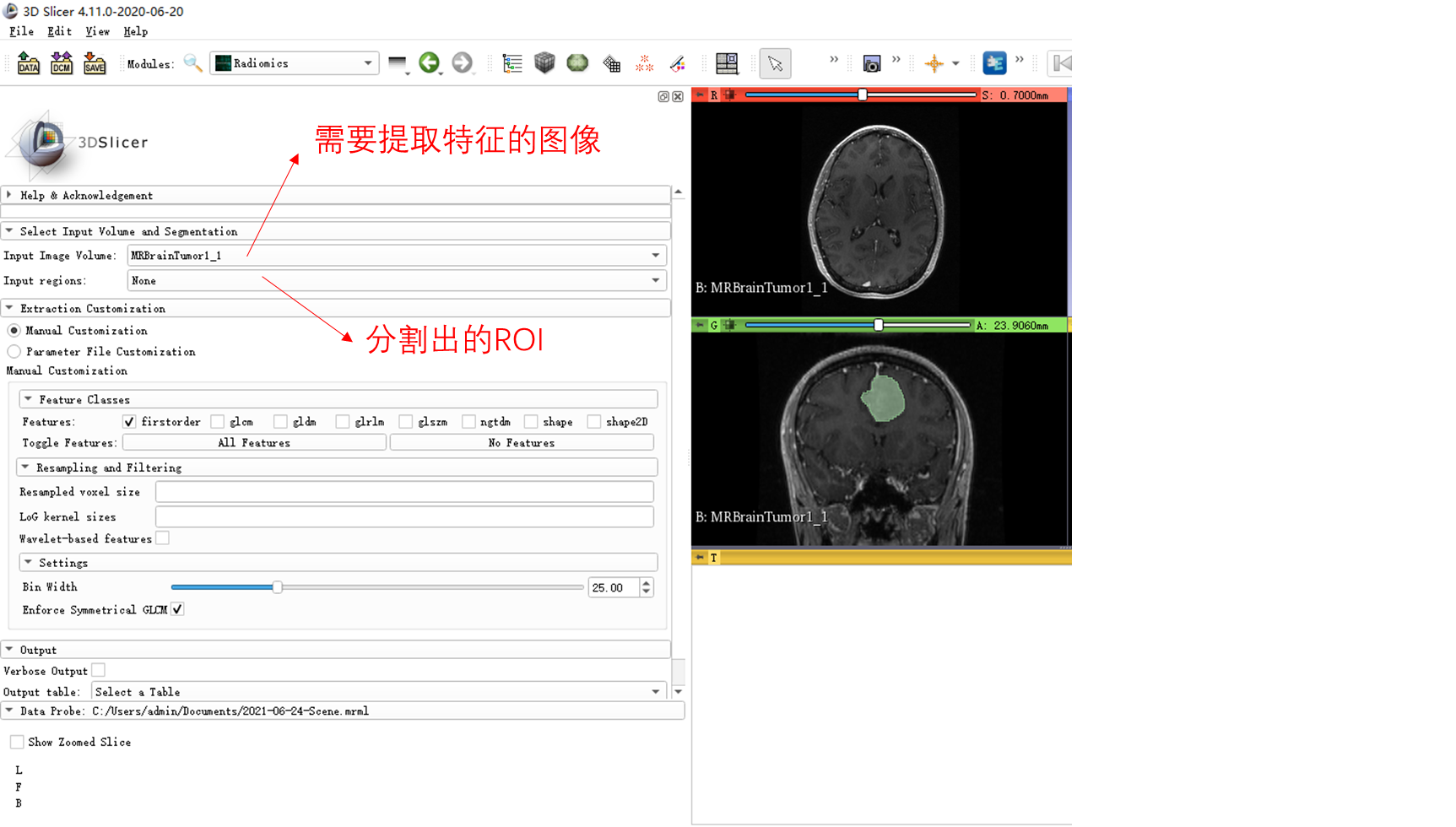Open crosshair options dropdown arrow

tap(955, 63)
